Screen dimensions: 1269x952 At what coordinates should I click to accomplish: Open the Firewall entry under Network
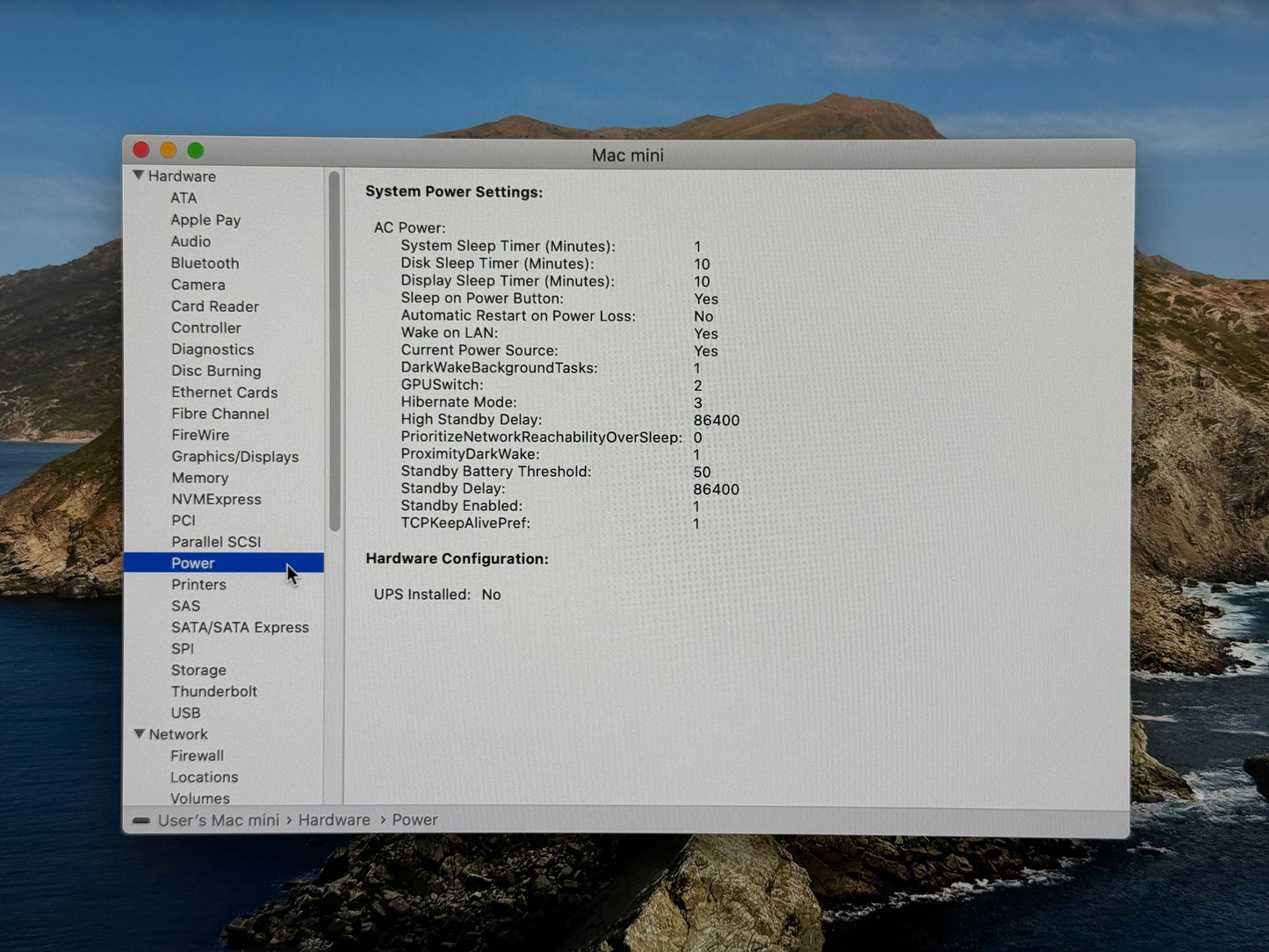[197, 755]
